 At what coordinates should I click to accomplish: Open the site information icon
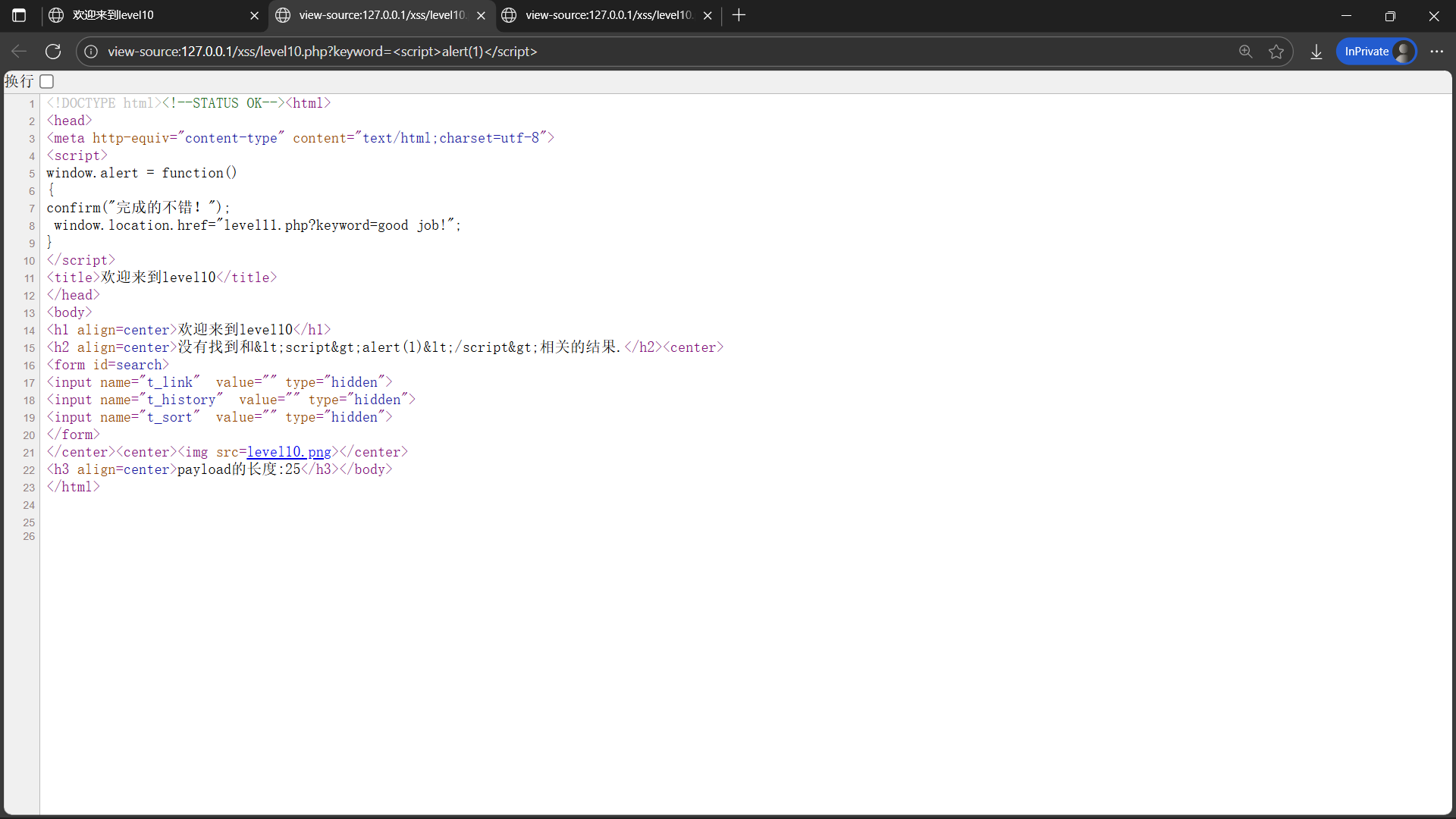[91, 52]
